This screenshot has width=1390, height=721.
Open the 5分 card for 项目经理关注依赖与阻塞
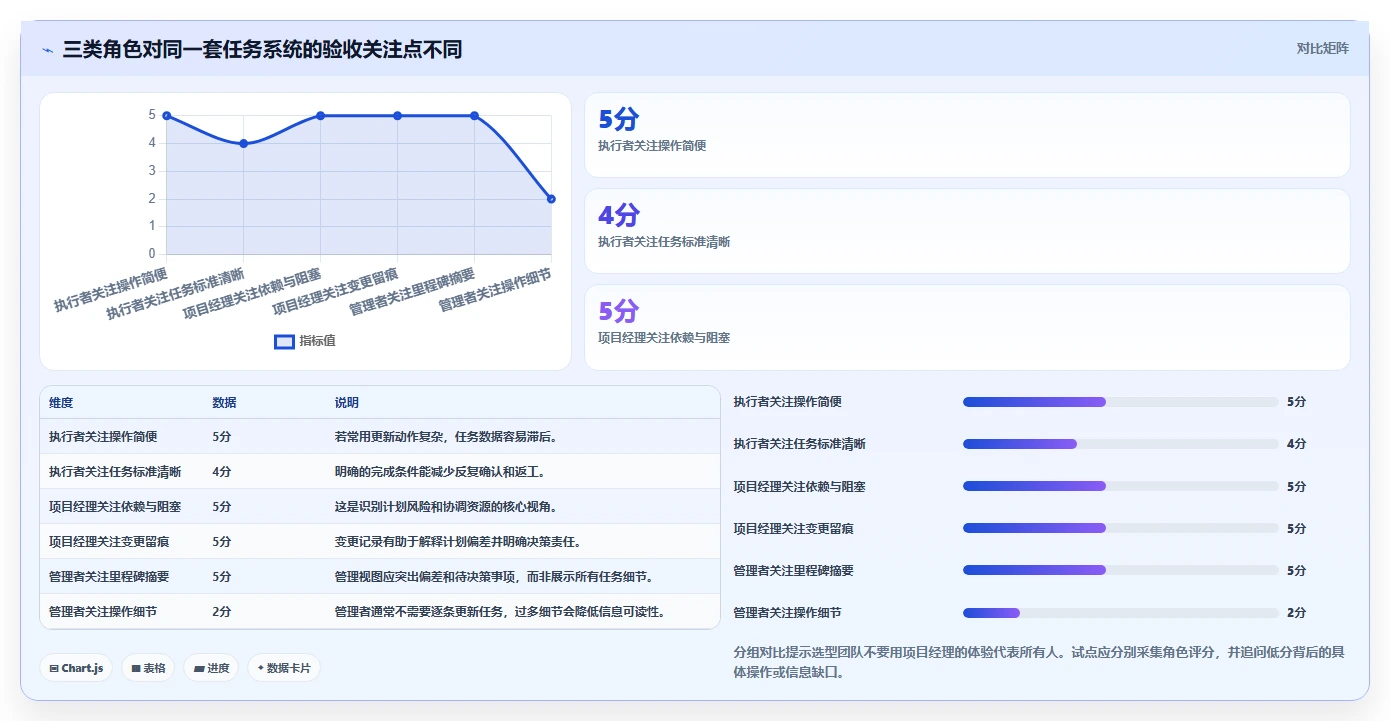[x=967, y=327]
